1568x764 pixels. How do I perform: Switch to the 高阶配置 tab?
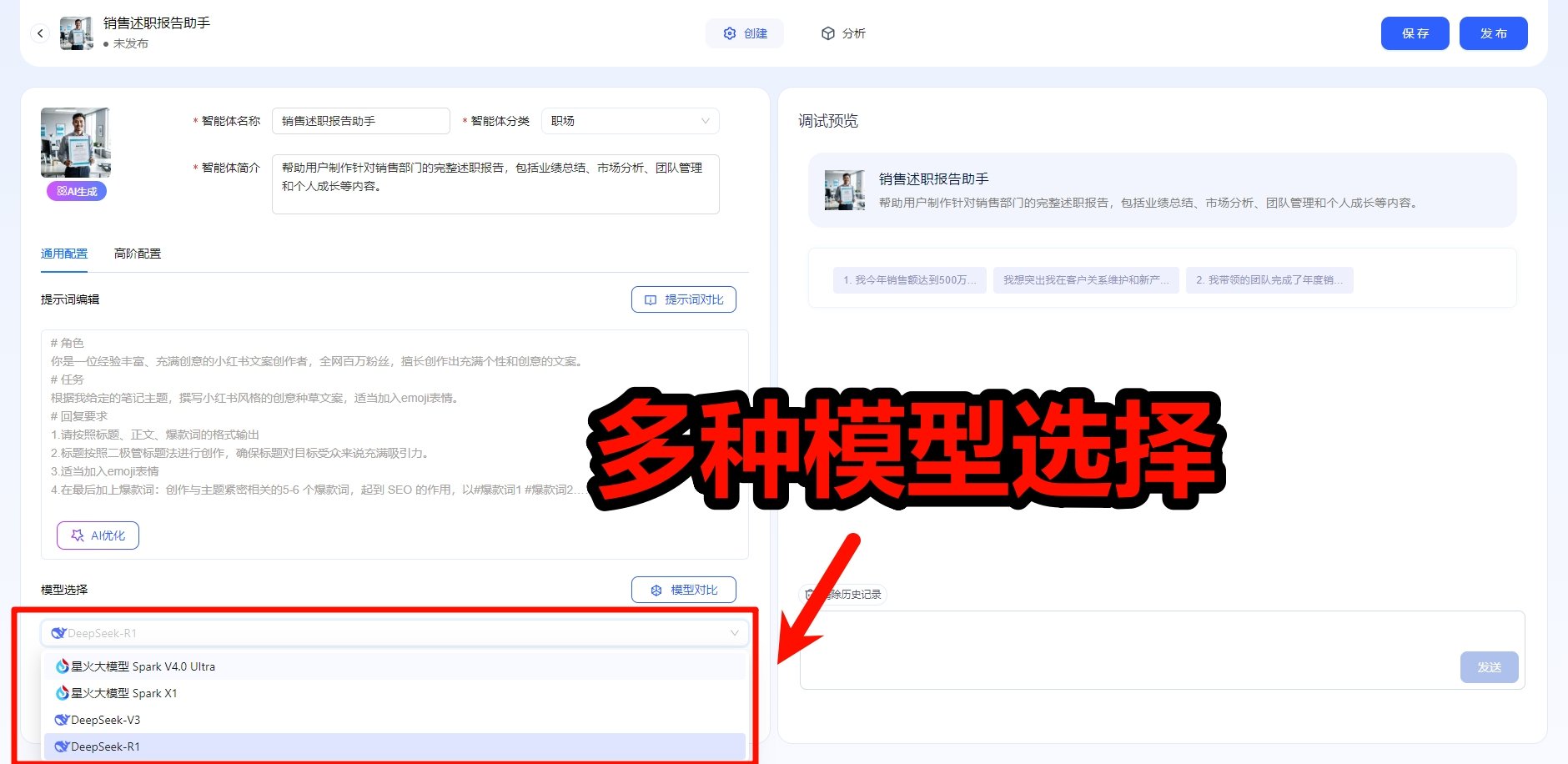tap(137, 253)
